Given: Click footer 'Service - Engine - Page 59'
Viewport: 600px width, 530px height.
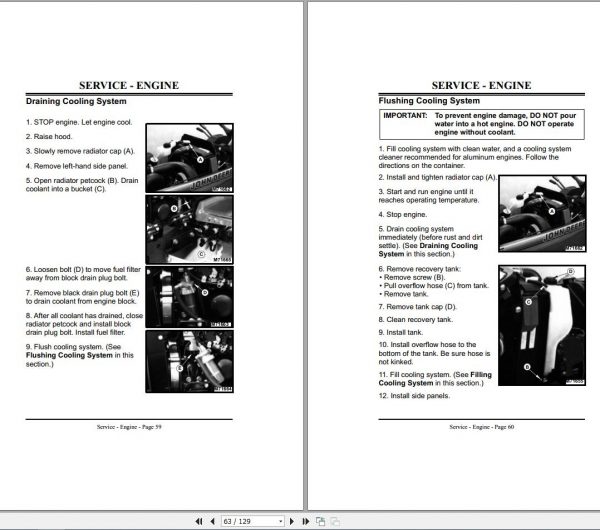Looking at the screenshot, I should click(129, 427).
